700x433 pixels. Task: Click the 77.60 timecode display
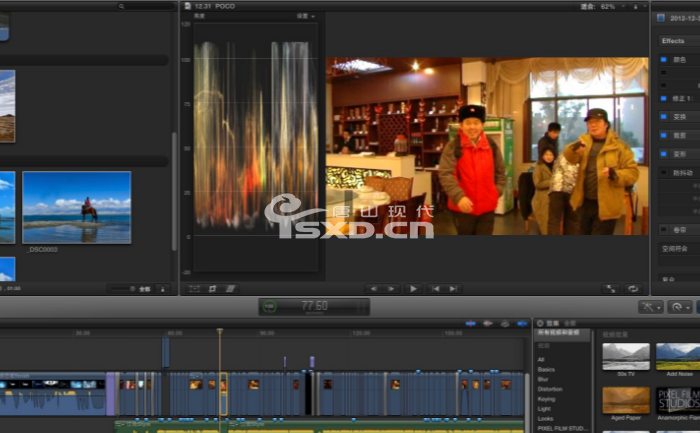(x=315, y=306)
